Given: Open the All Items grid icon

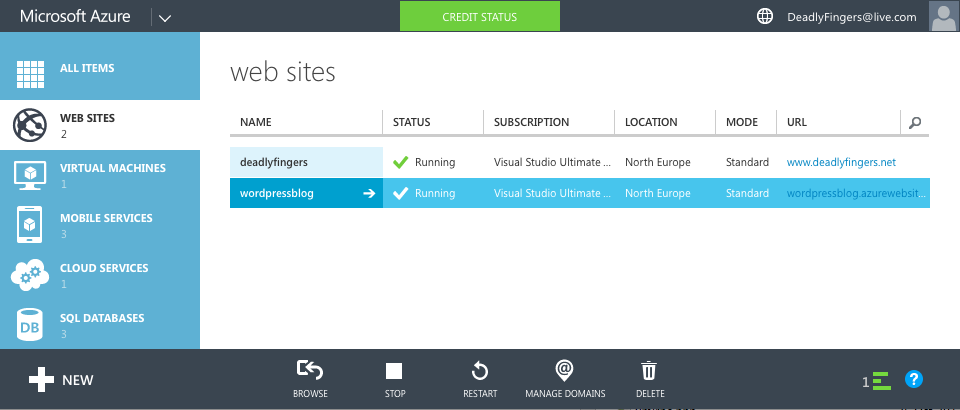Looking at the screenshot, I should (x=30, y=75).
